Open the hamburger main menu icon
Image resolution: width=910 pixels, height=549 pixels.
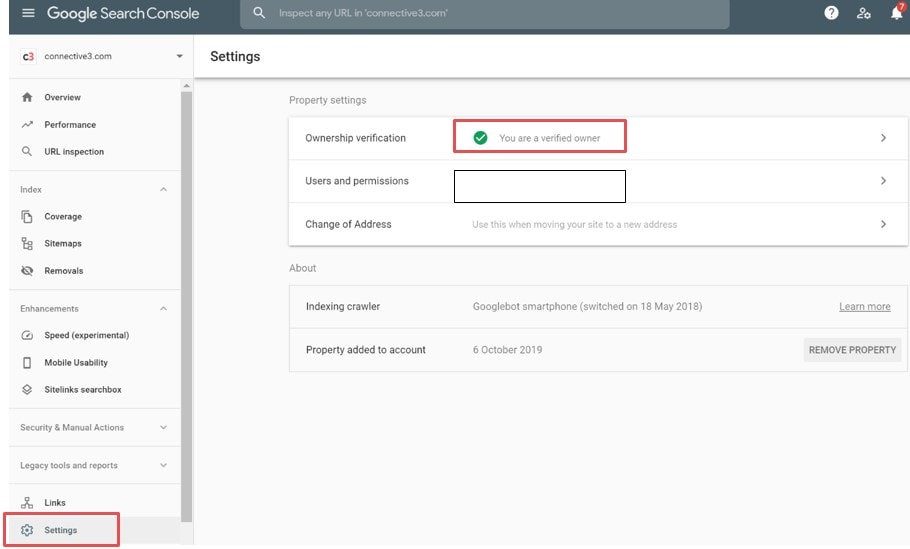pyautogui.click(x=28, y=14)
